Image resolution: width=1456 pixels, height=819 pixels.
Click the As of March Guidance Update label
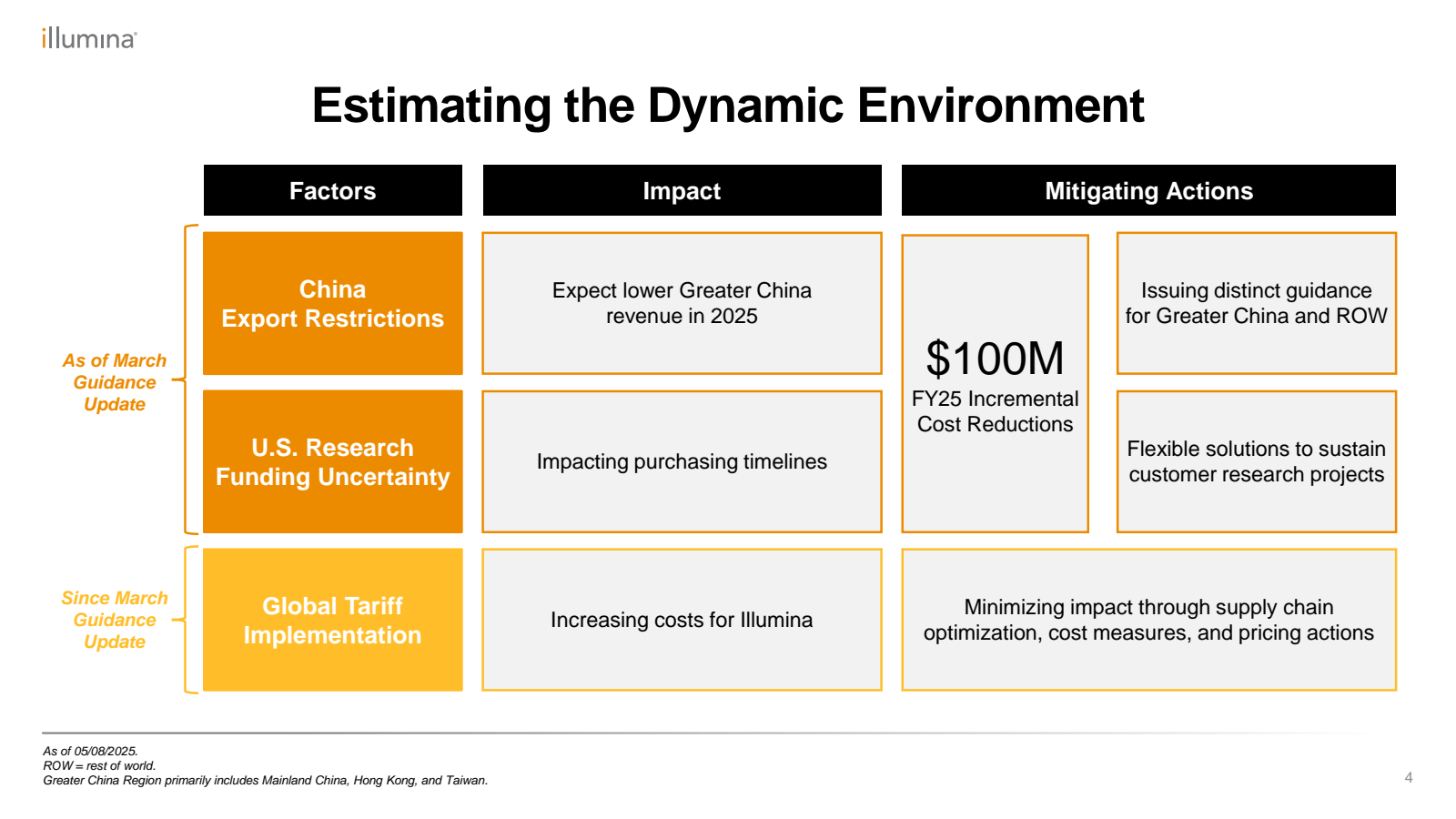[x=115, y=383]
